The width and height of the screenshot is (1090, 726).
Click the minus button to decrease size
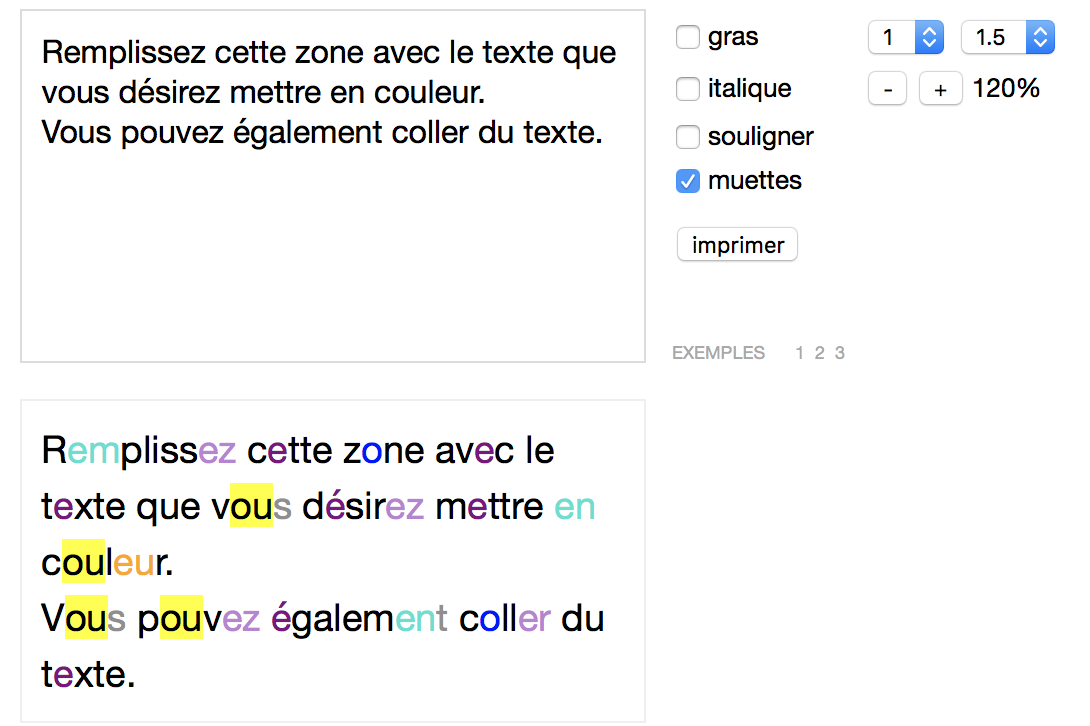coord(887,89)
